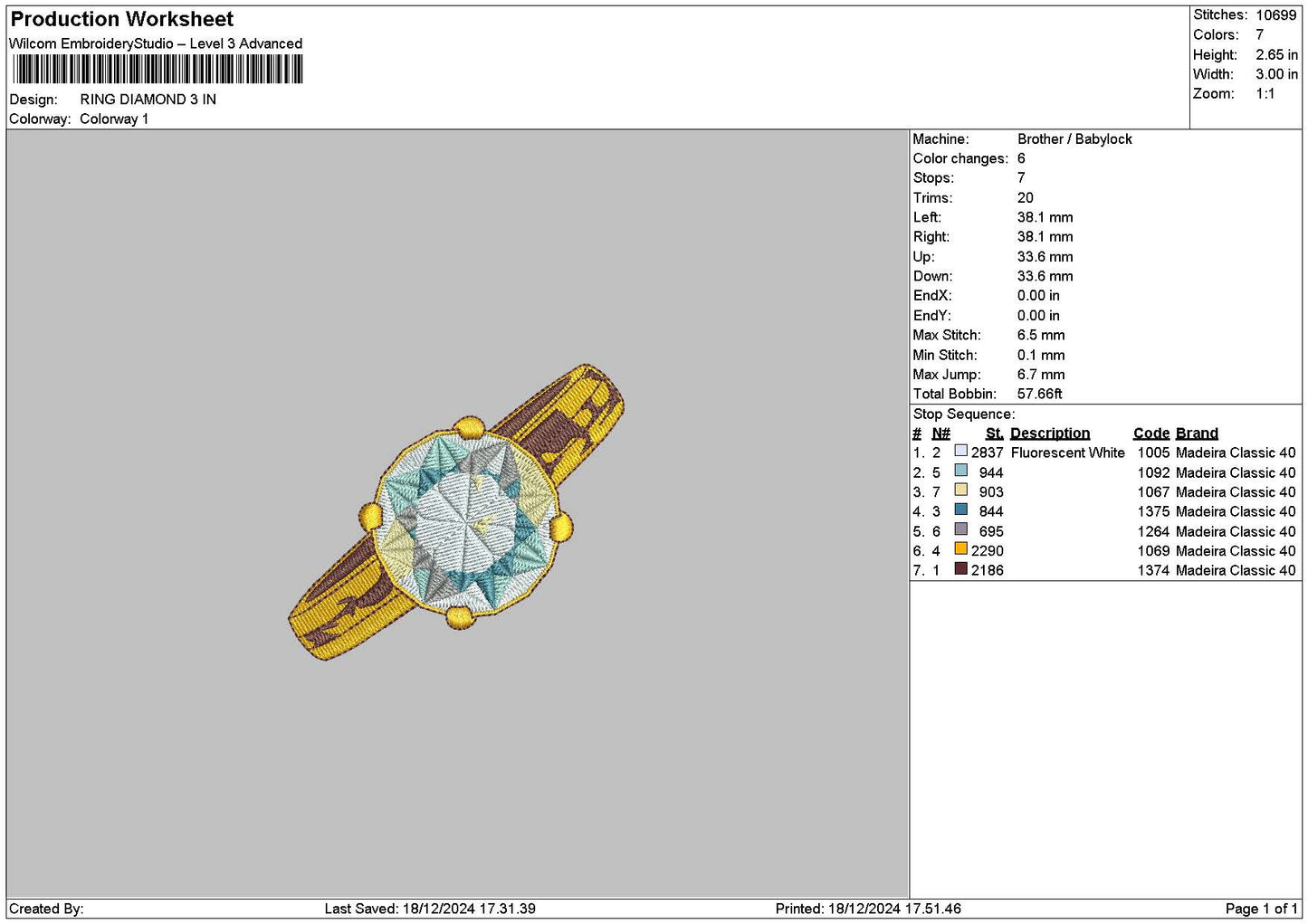Click the Width value 3.00 in

(1276, 74)
